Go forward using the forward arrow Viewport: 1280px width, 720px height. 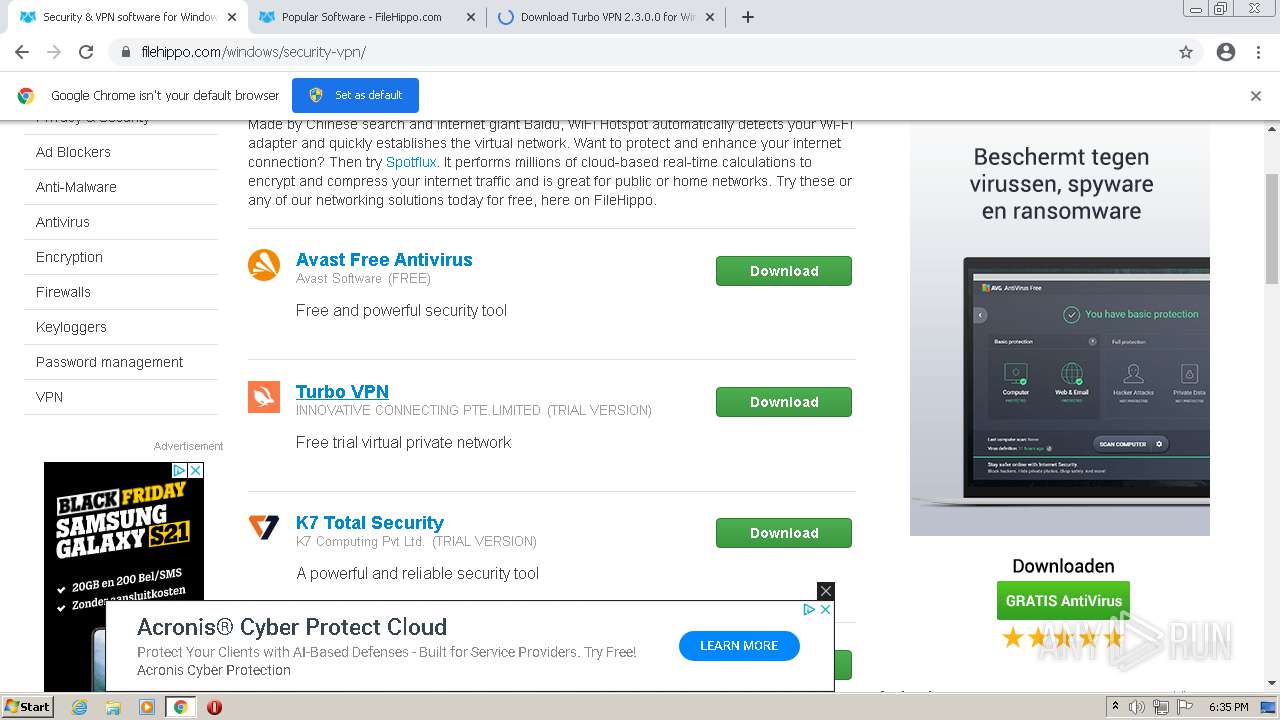54,52
